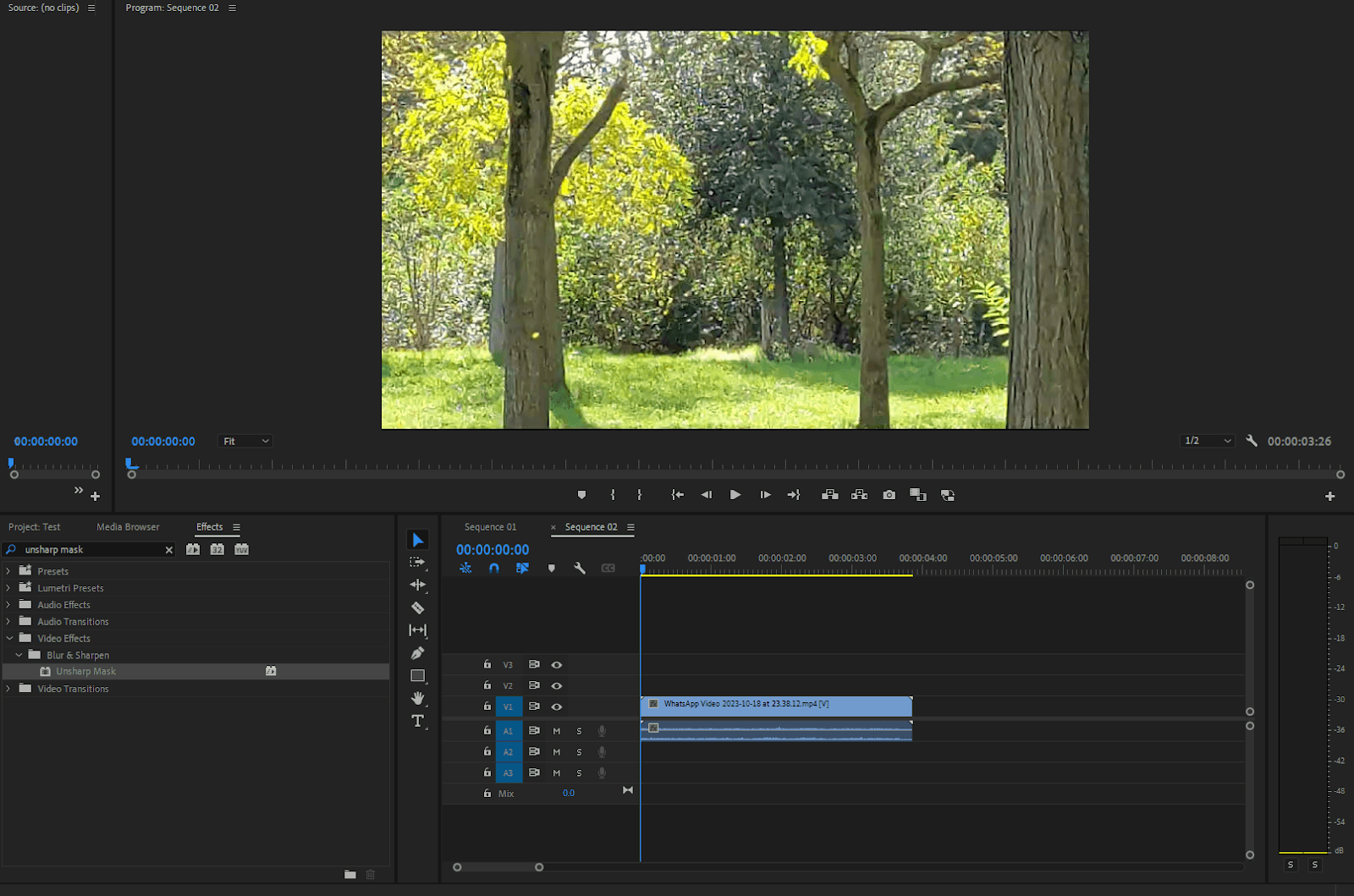1354x896 pixels.
Task: Go to Out point
Action: coord(794,495)
